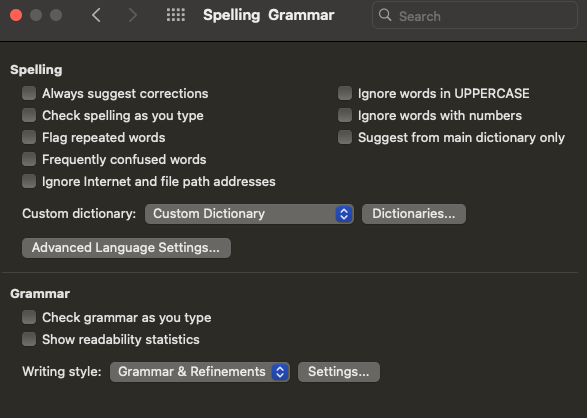587x418 pixels.
Task: Click the Spelling section heading
Action: pos(36,70)
